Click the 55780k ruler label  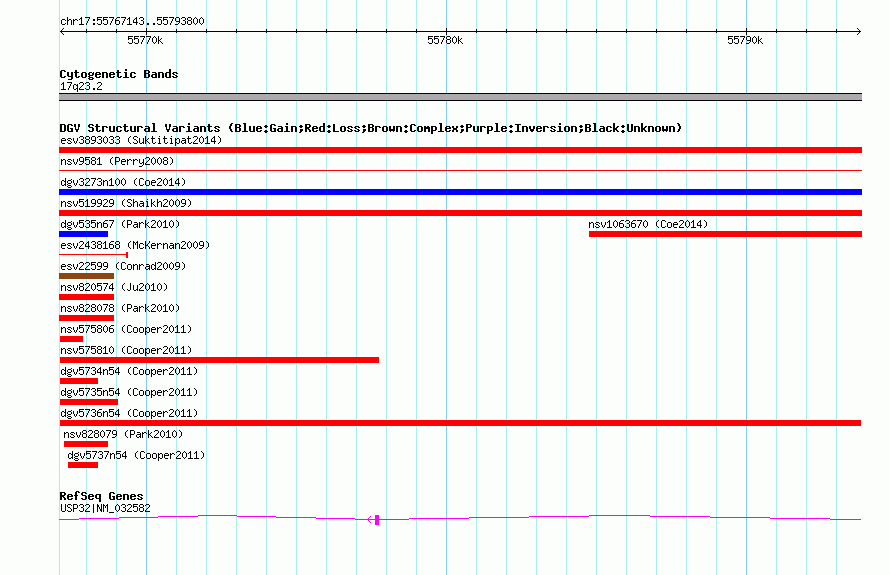(445, 40)
